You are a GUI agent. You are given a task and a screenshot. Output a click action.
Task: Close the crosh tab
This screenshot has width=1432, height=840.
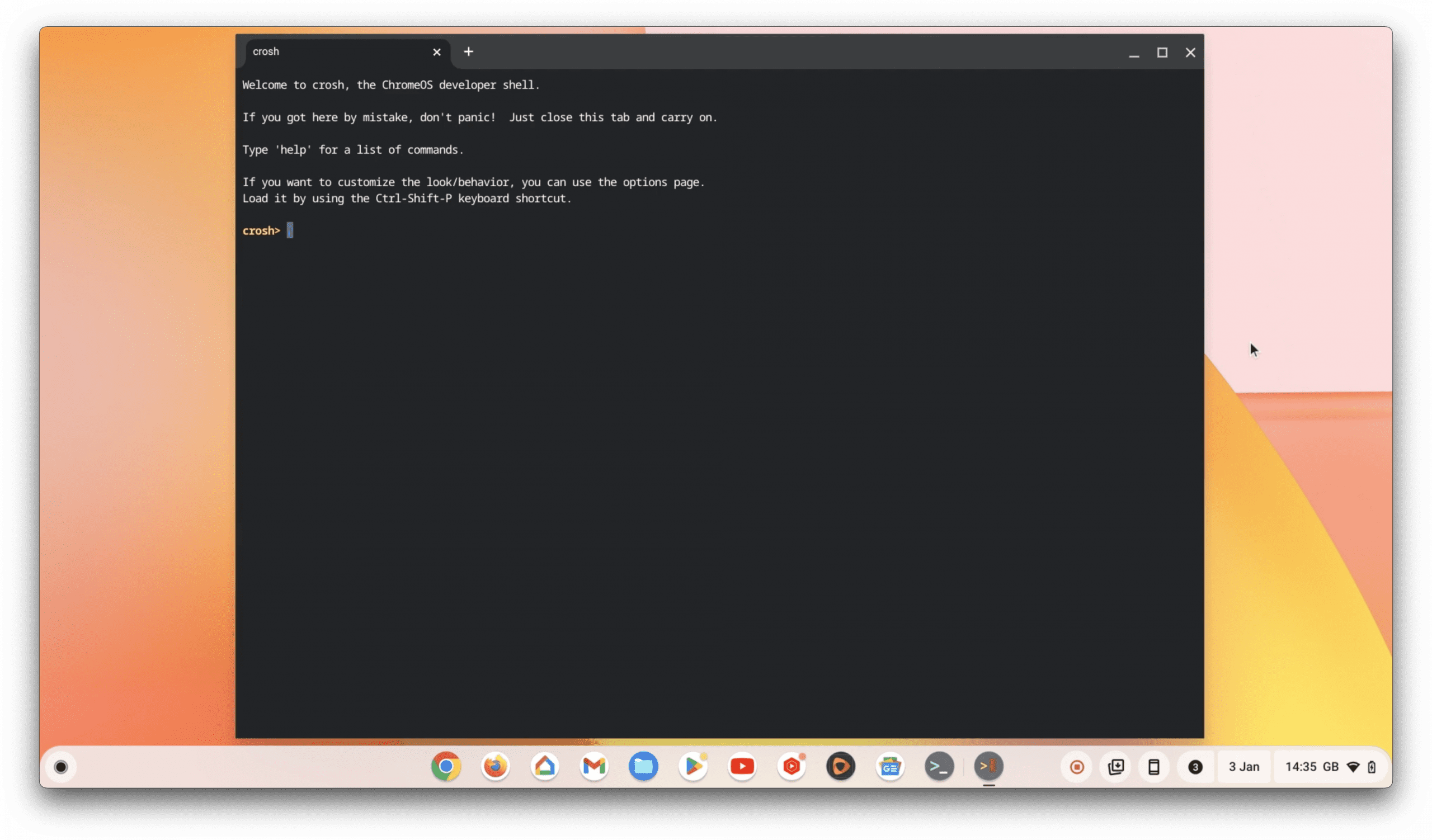tap(436, 52)
